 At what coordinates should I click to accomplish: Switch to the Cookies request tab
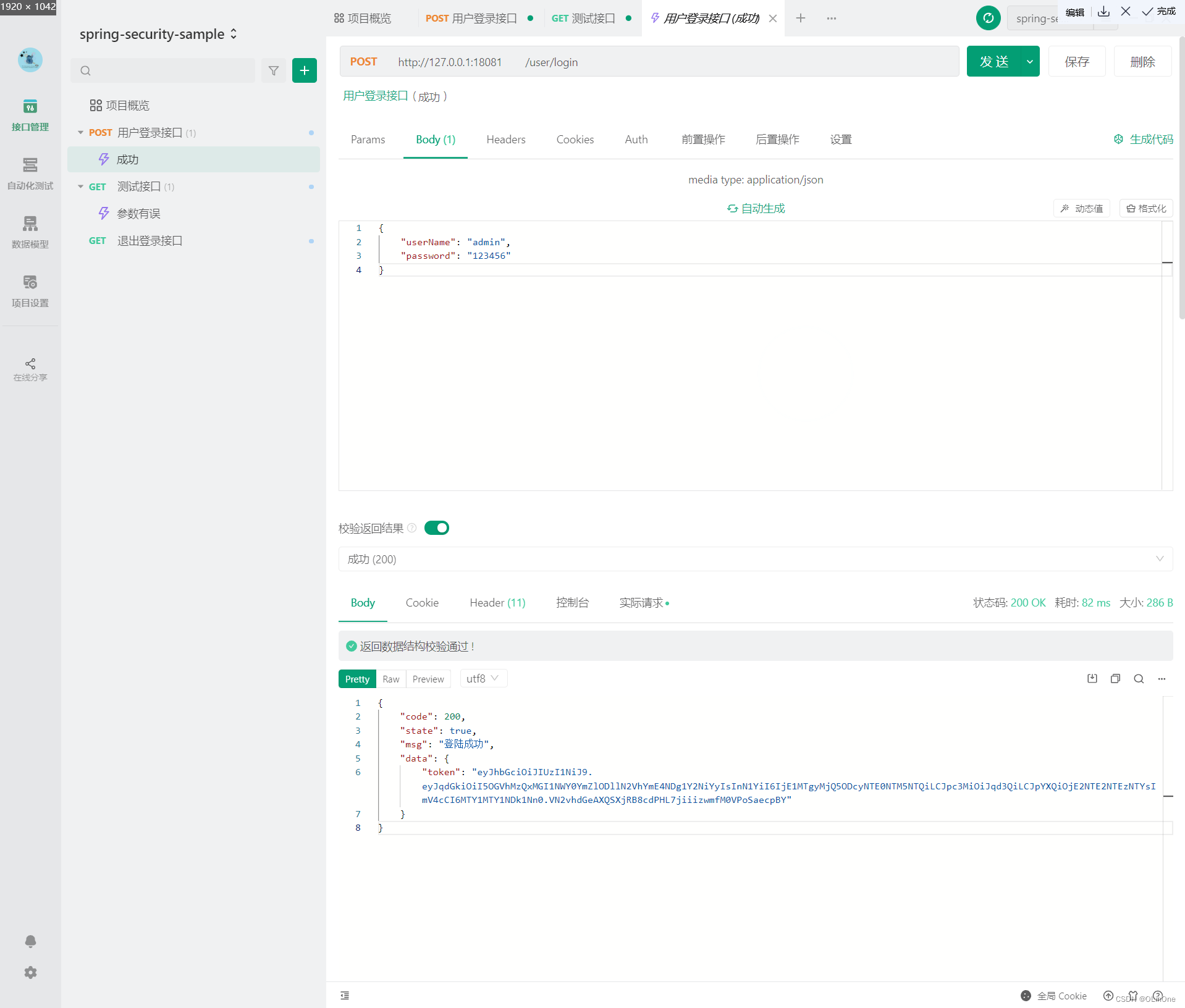click(x=575, y=140)
